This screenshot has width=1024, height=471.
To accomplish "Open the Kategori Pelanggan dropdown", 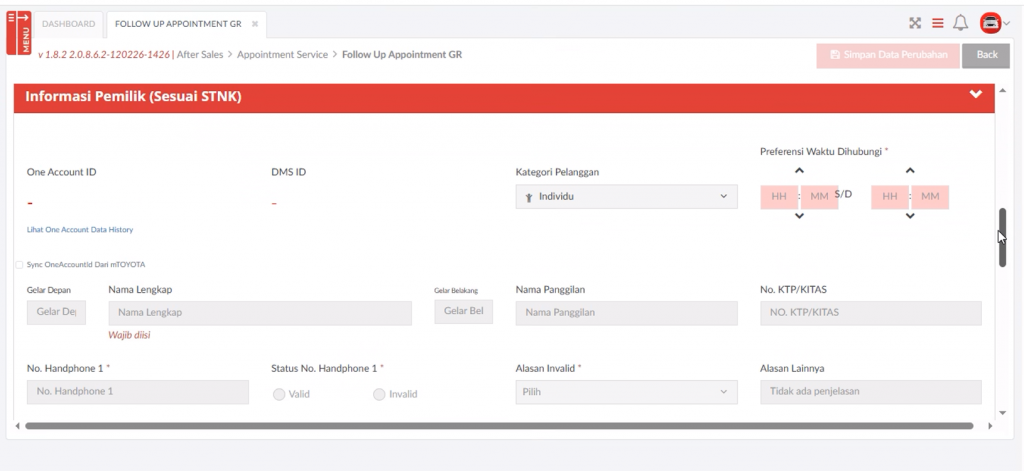I will click(626, 197).
